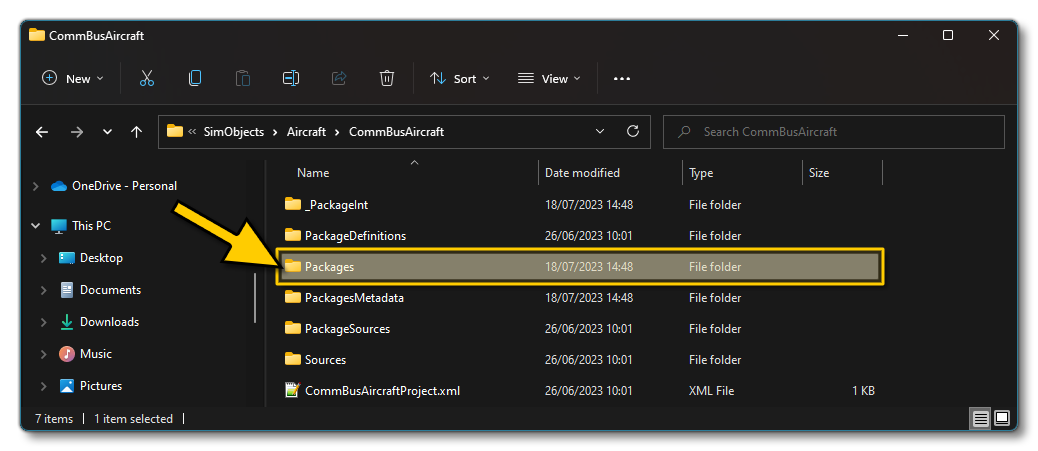Switch to large thumbnails view toggle
Viewport: 1038px width, 451px height.
(1002, 418)
